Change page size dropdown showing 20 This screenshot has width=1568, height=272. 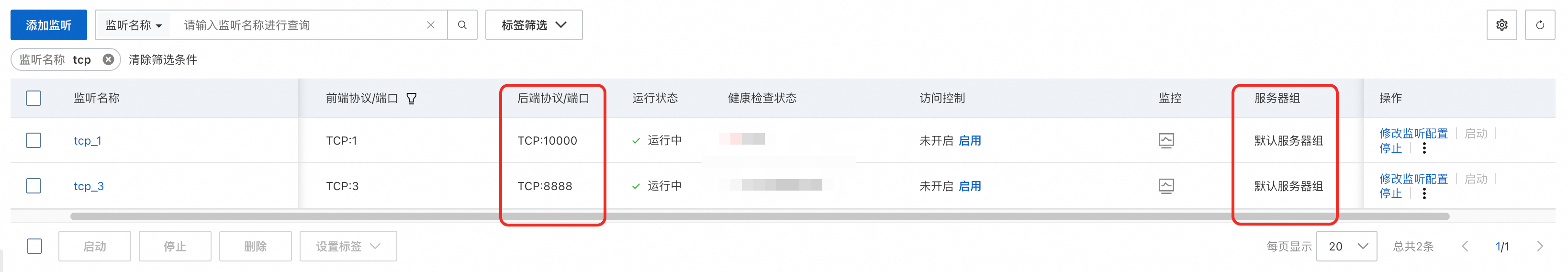(x=1346, y=247)
